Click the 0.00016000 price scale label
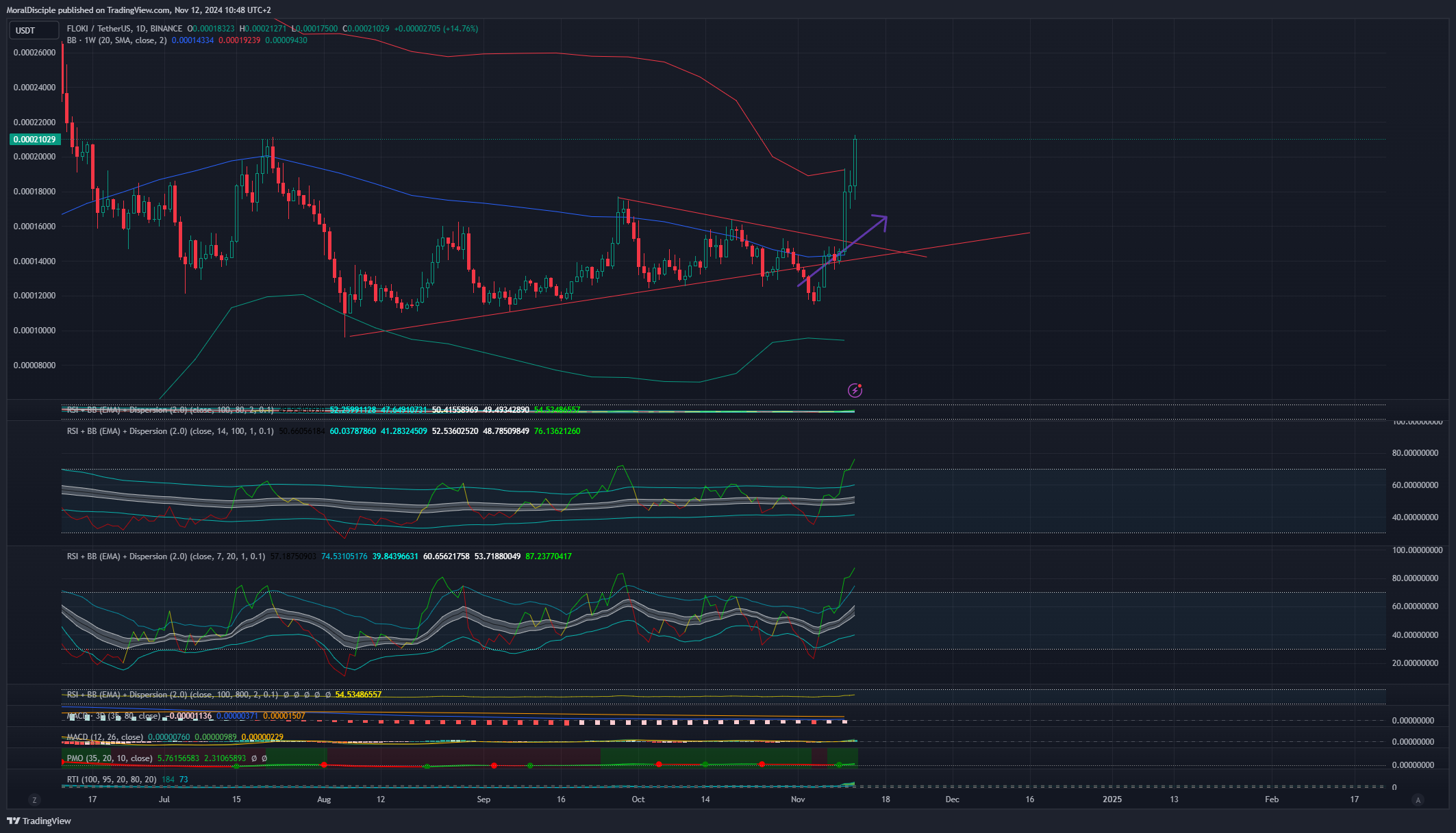Image resolution: width=1456 pixels, height=833 pixels. click(x=35, y=227)
